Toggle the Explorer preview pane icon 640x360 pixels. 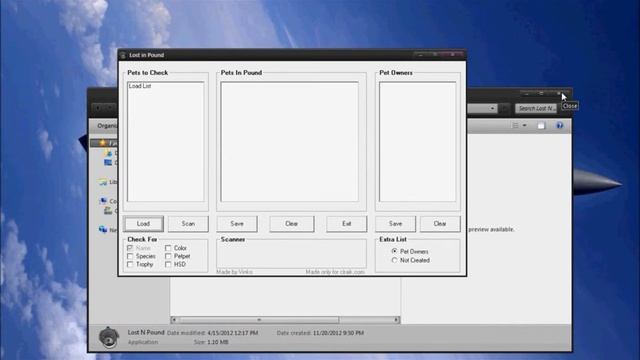[541, 126]
